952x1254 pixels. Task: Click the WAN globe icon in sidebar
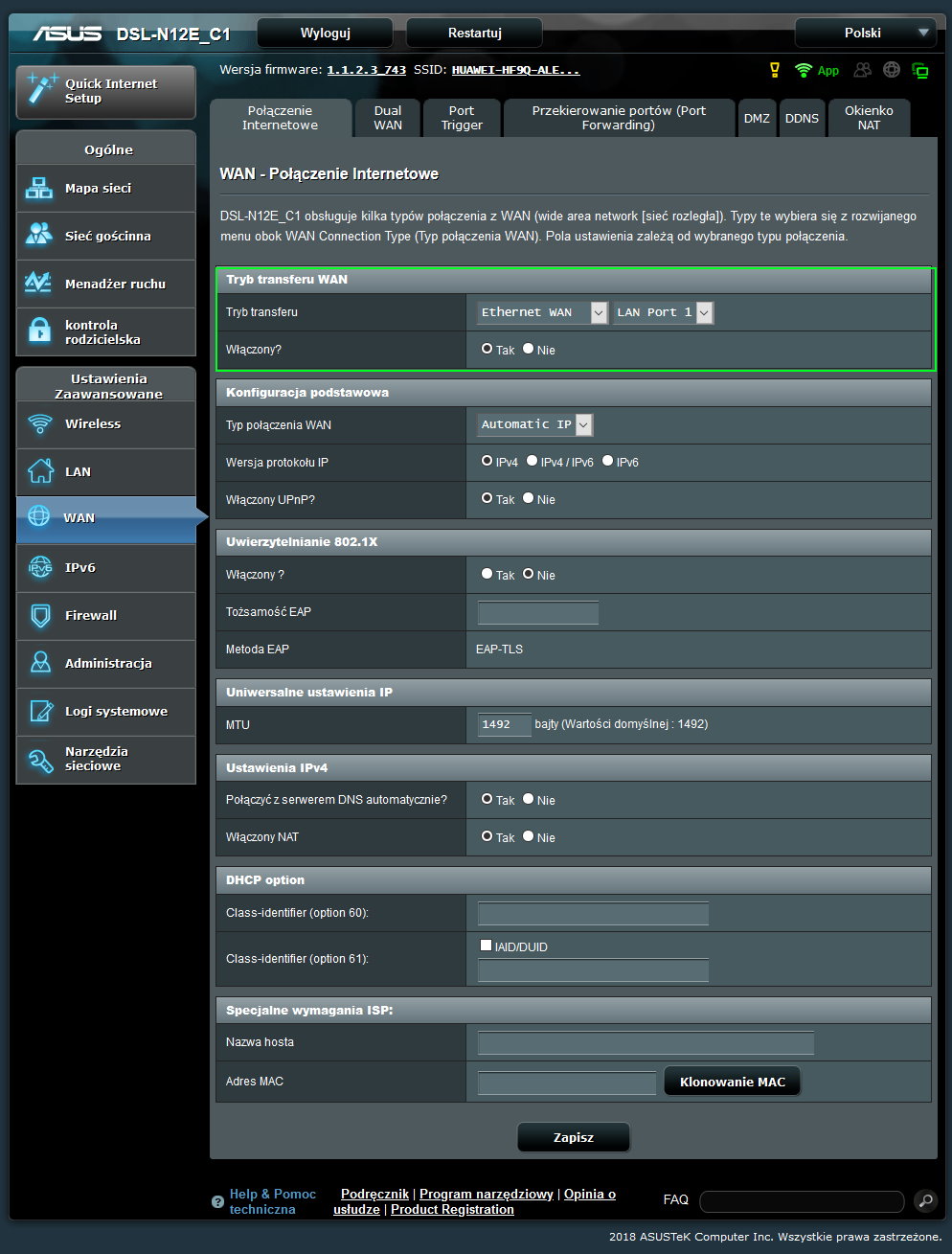click(x=39, y=516)
